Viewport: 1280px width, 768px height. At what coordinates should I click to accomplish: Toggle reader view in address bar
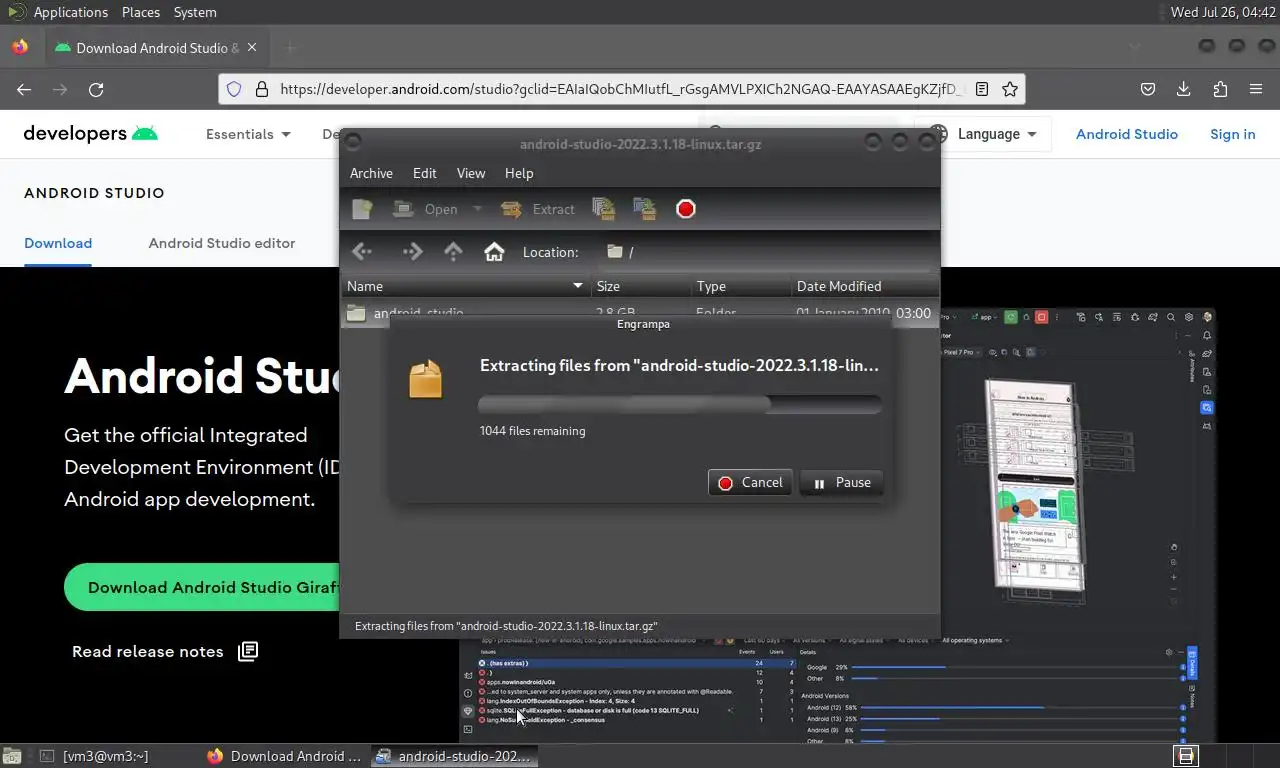pyautogui.click(x=982, y=89)
